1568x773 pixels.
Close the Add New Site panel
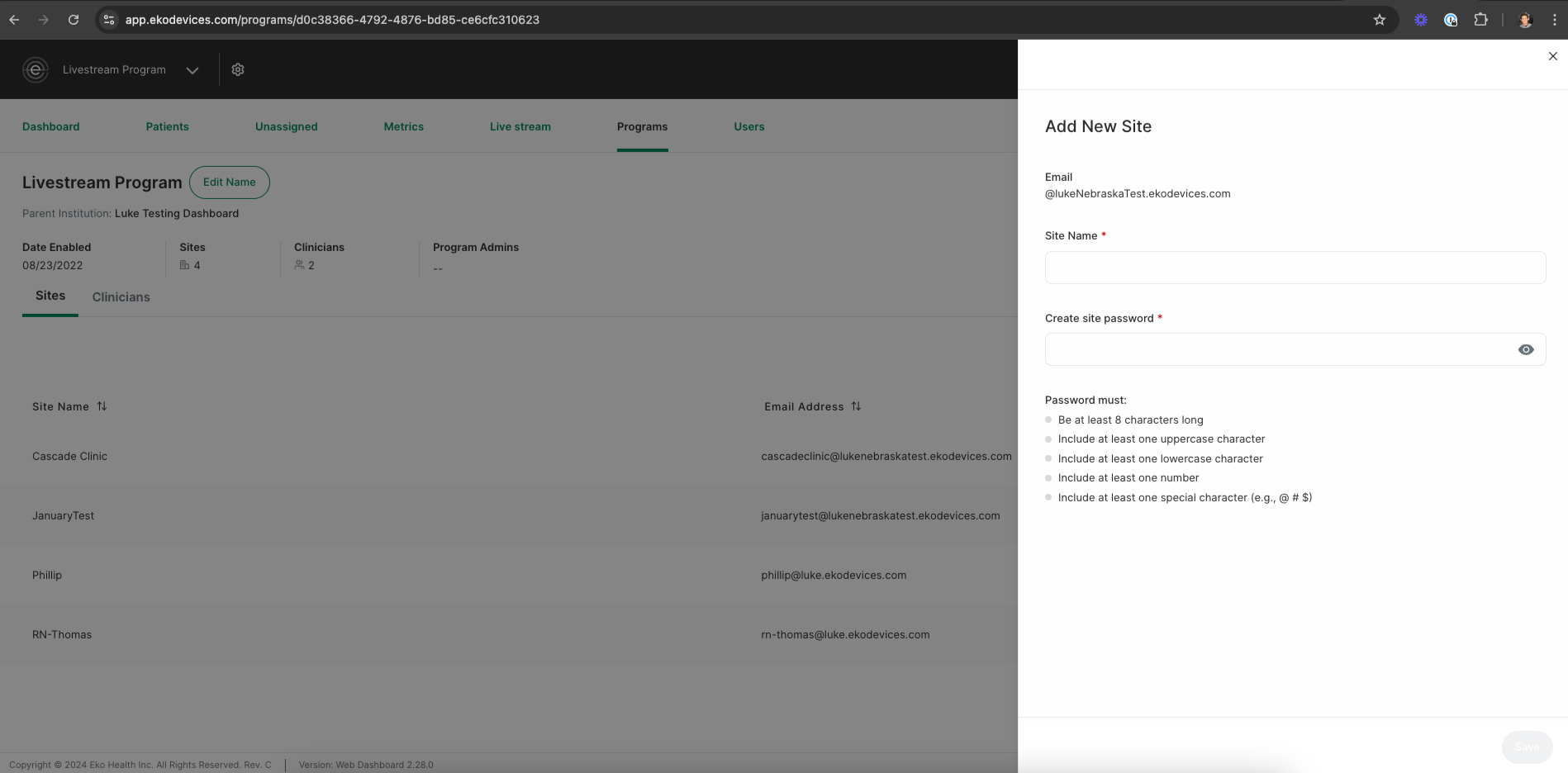pyautogui.click(x=1552, y=56)
